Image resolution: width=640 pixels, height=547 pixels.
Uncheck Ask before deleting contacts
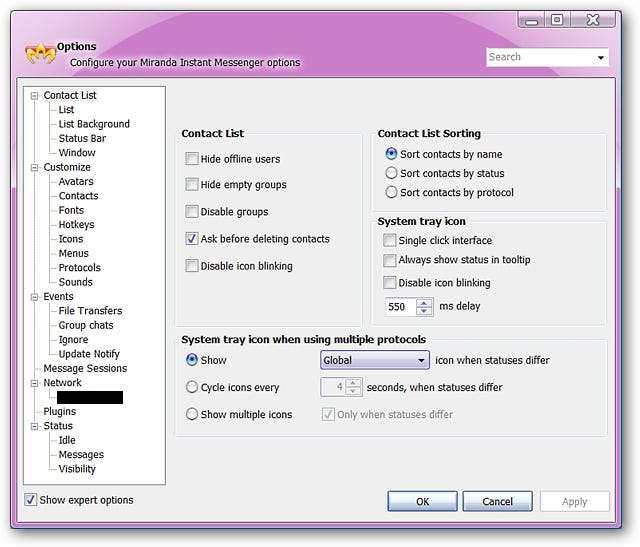click(x=192, y=238)
